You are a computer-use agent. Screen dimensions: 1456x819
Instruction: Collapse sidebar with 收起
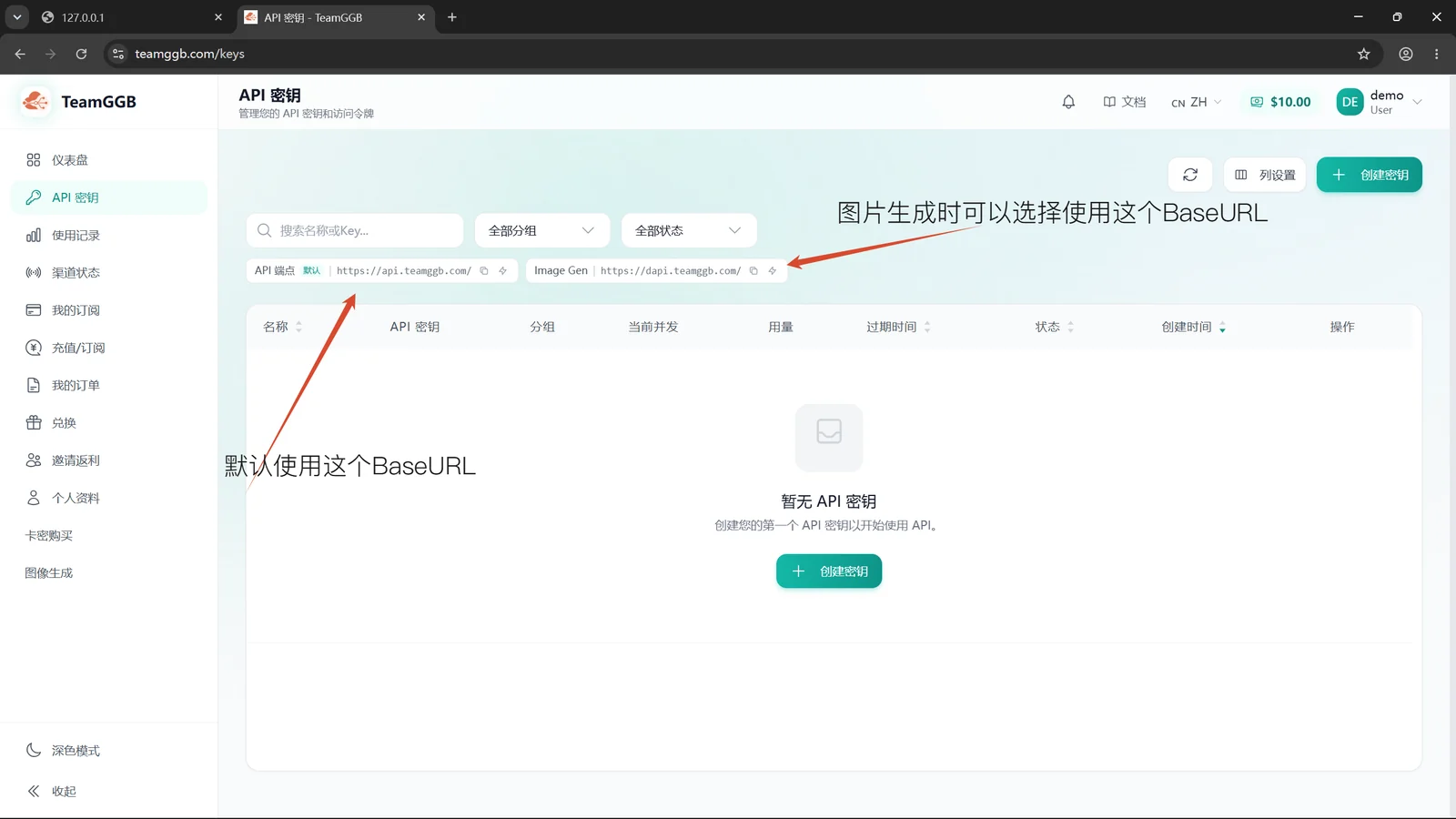click(109, 792)
